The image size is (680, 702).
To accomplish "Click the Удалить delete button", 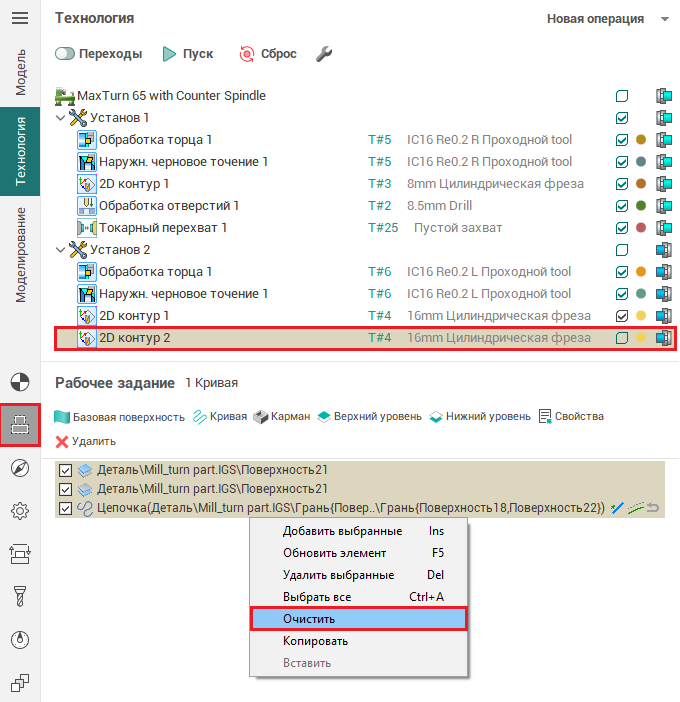I will 86,441.
